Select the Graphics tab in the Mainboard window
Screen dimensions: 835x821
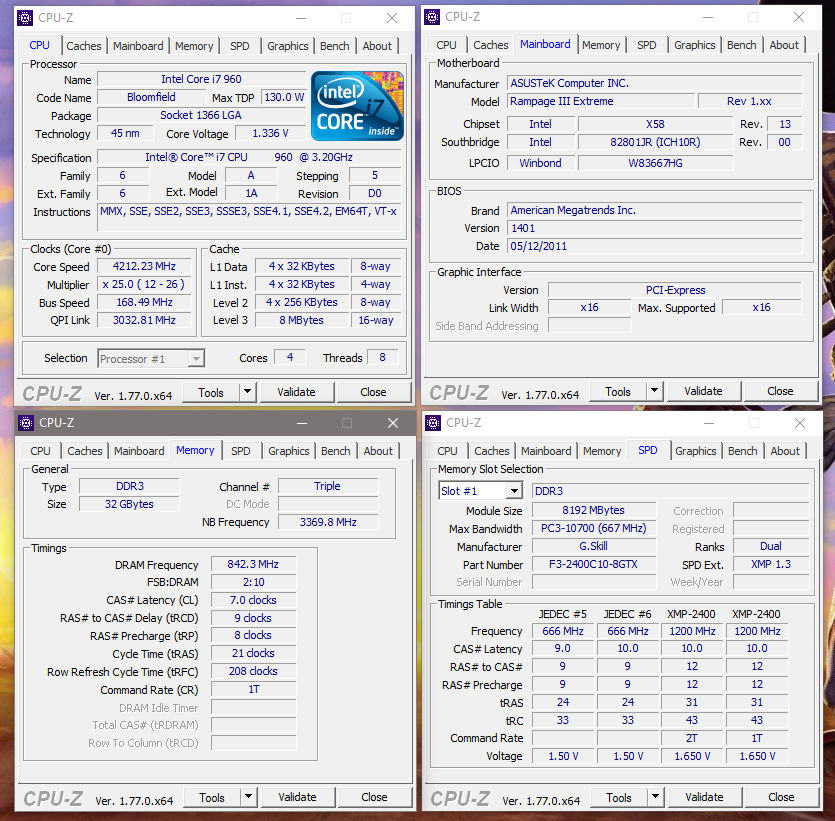click(x=694, y=45)
